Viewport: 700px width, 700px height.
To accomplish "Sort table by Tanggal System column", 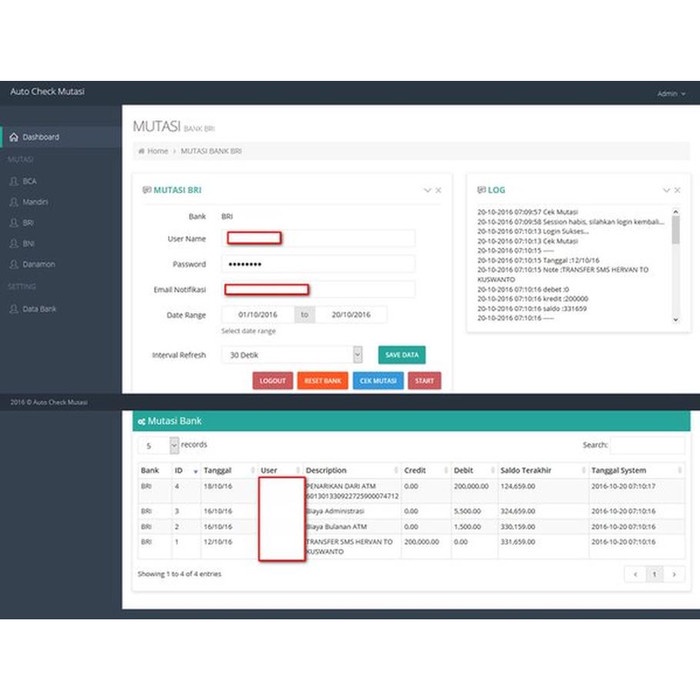I will [x=637, y=471].
